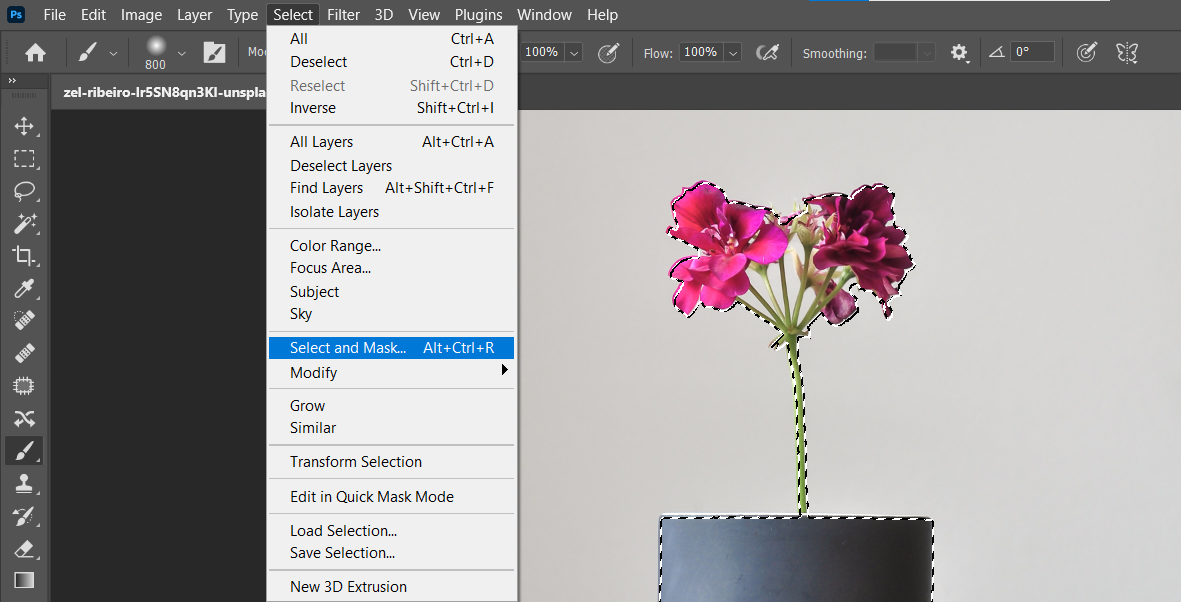Click the brush angle input field
The image size is (1181, 602).
pyautogui.click(x=1032, y=52)
